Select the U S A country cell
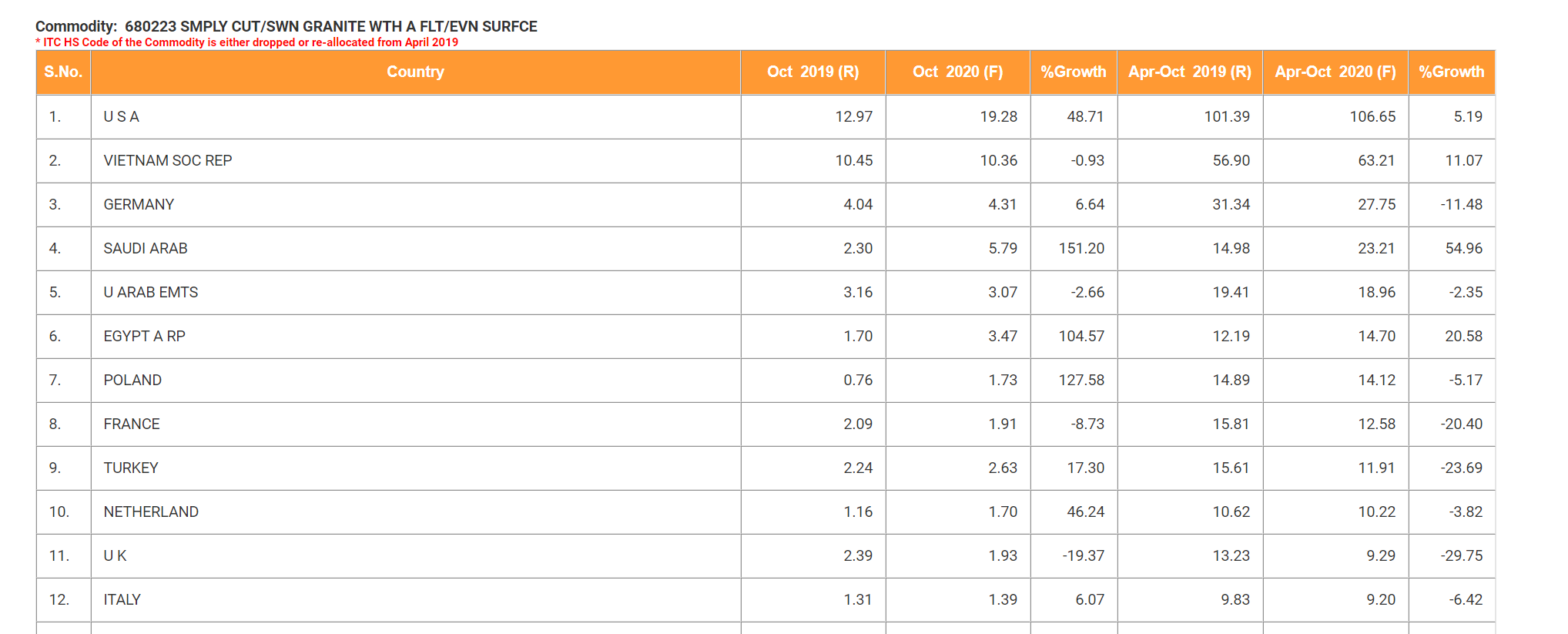 tap(122, 117)
